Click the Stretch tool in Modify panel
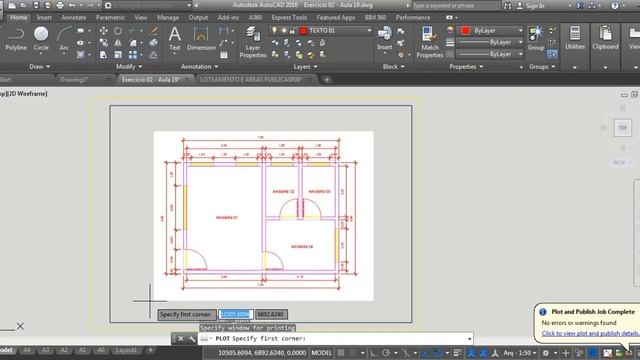The height and width of the screenshot is (360, 640). (104, 55)
